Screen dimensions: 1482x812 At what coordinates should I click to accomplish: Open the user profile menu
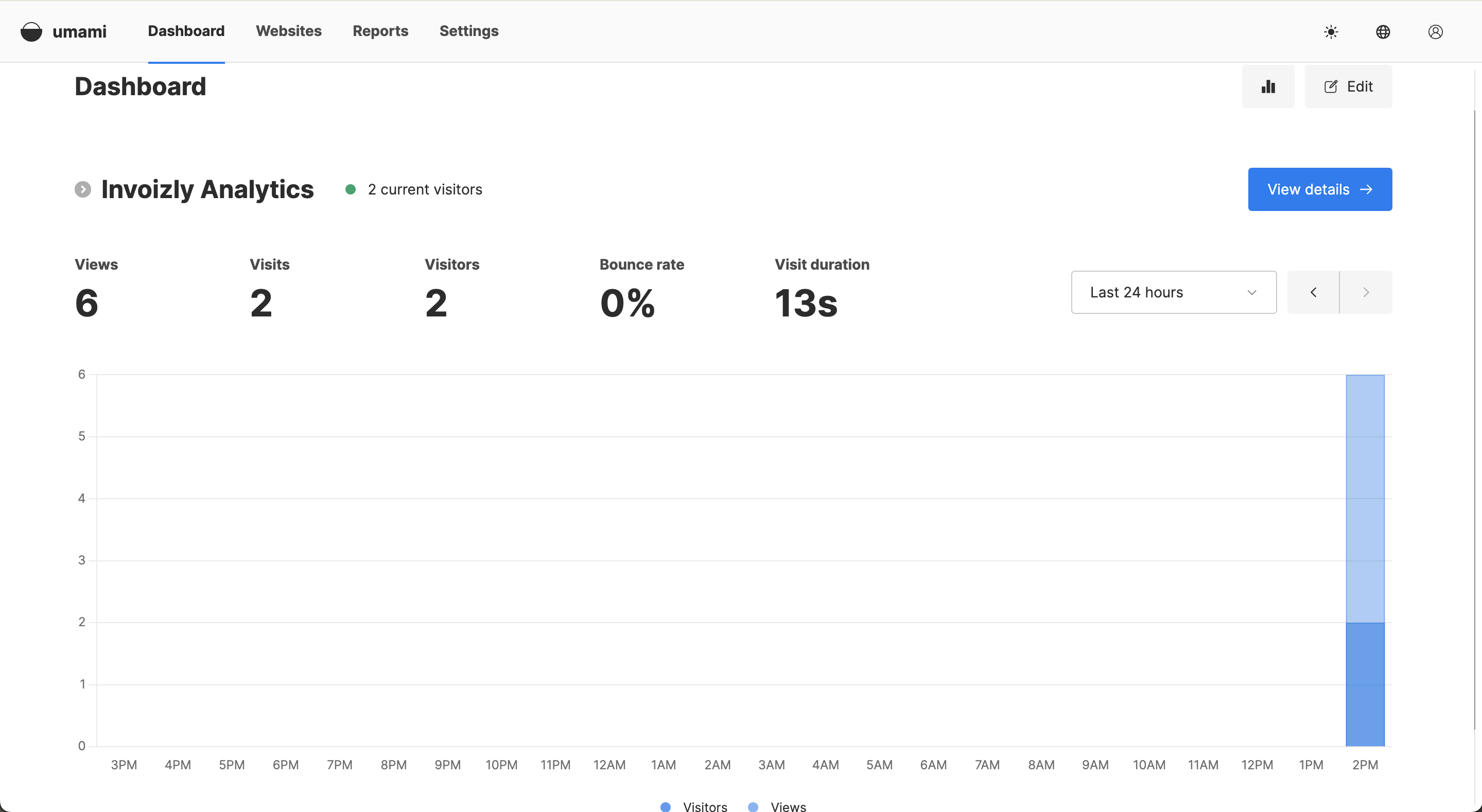pos(1435,31)
